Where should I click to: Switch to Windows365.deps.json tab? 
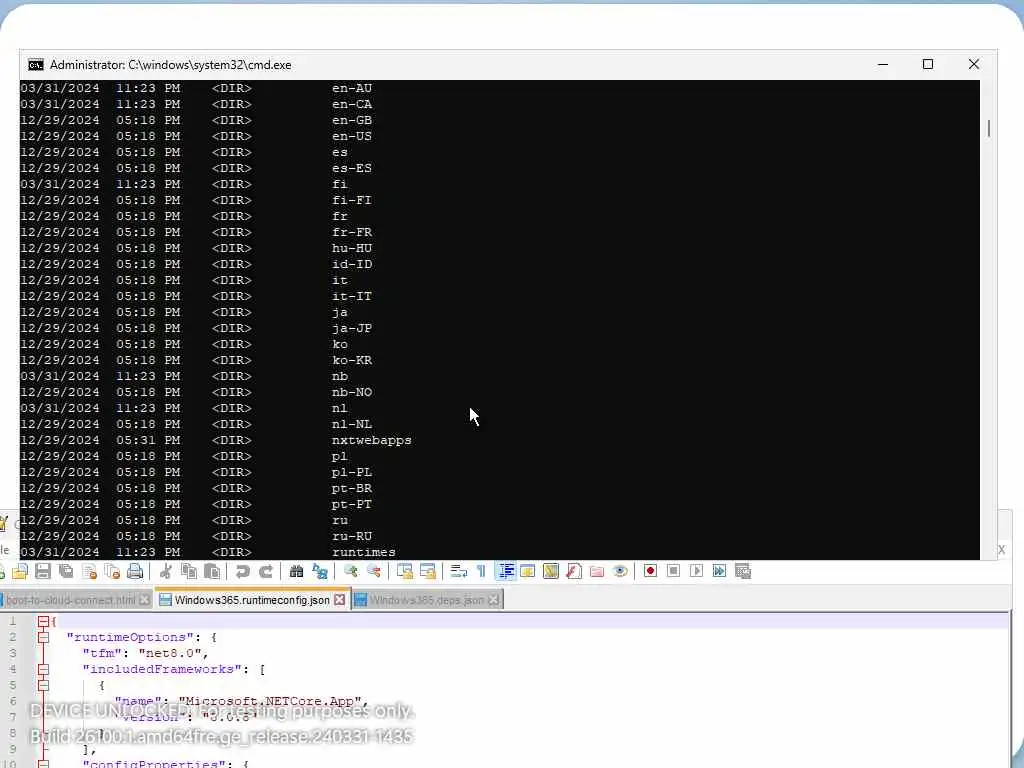(426, 600)
